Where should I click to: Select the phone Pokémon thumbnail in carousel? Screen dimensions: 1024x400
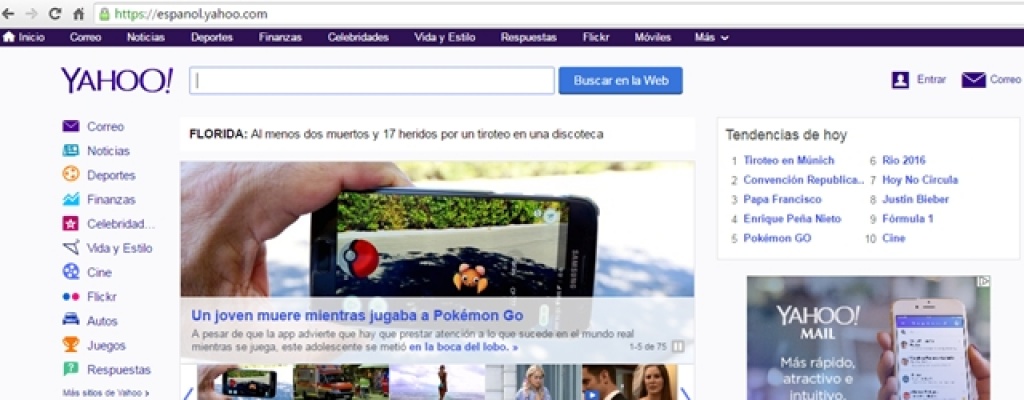(x=245, y=382)
